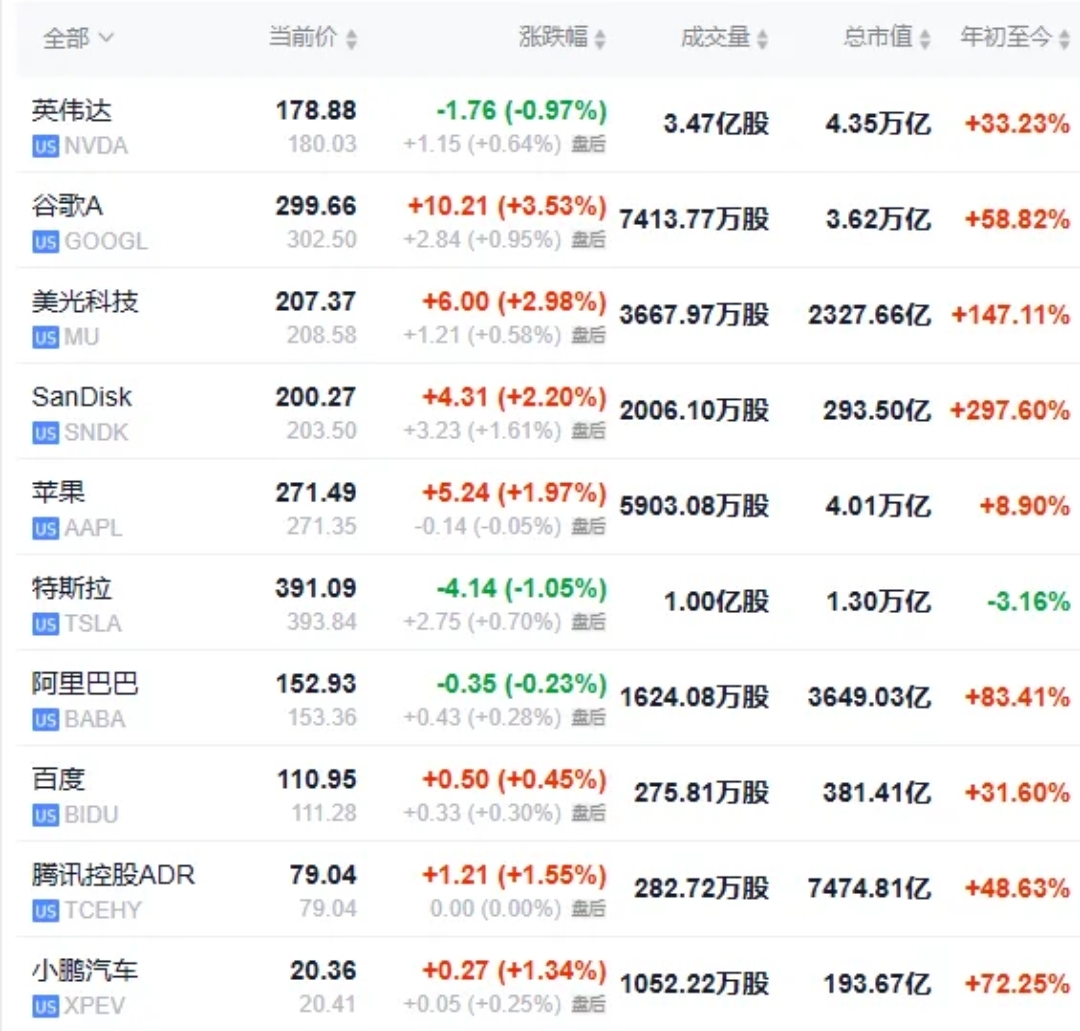The image size is (1080, 1031).
Task: Click the AAPL ticker symbol
Action: [93, 528]
